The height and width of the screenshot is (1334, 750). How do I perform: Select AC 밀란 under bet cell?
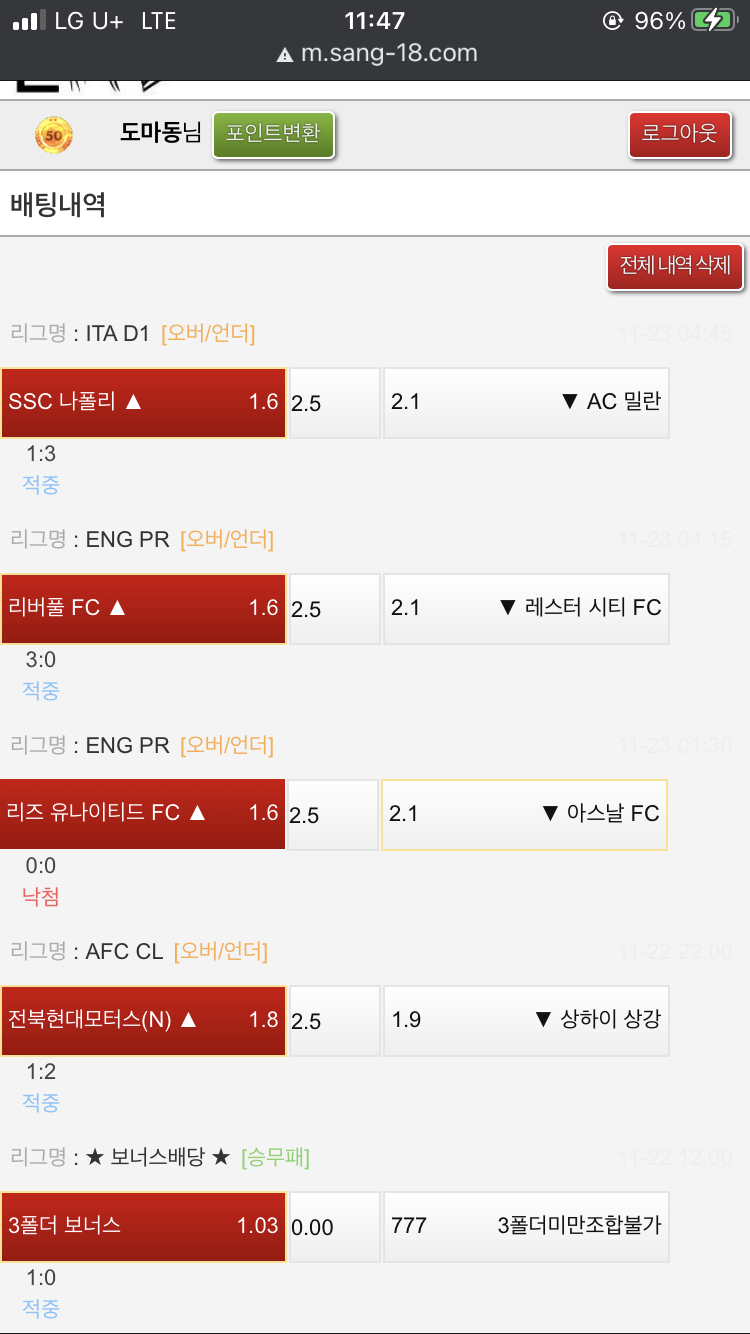pyautogui.click(x=526, y=402)
